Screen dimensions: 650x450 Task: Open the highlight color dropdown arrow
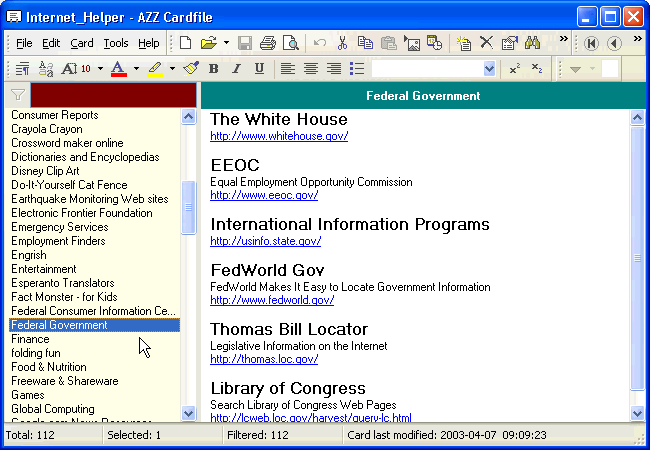(172, 68)
